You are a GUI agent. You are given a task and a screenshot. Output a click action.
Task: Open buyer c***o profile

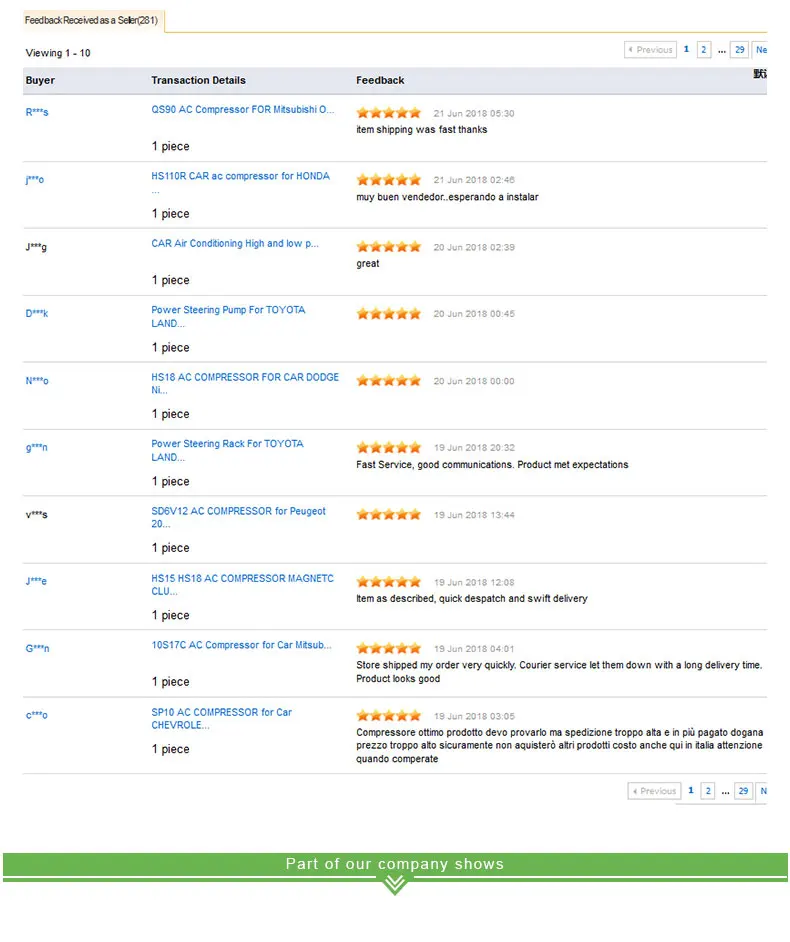36,715
